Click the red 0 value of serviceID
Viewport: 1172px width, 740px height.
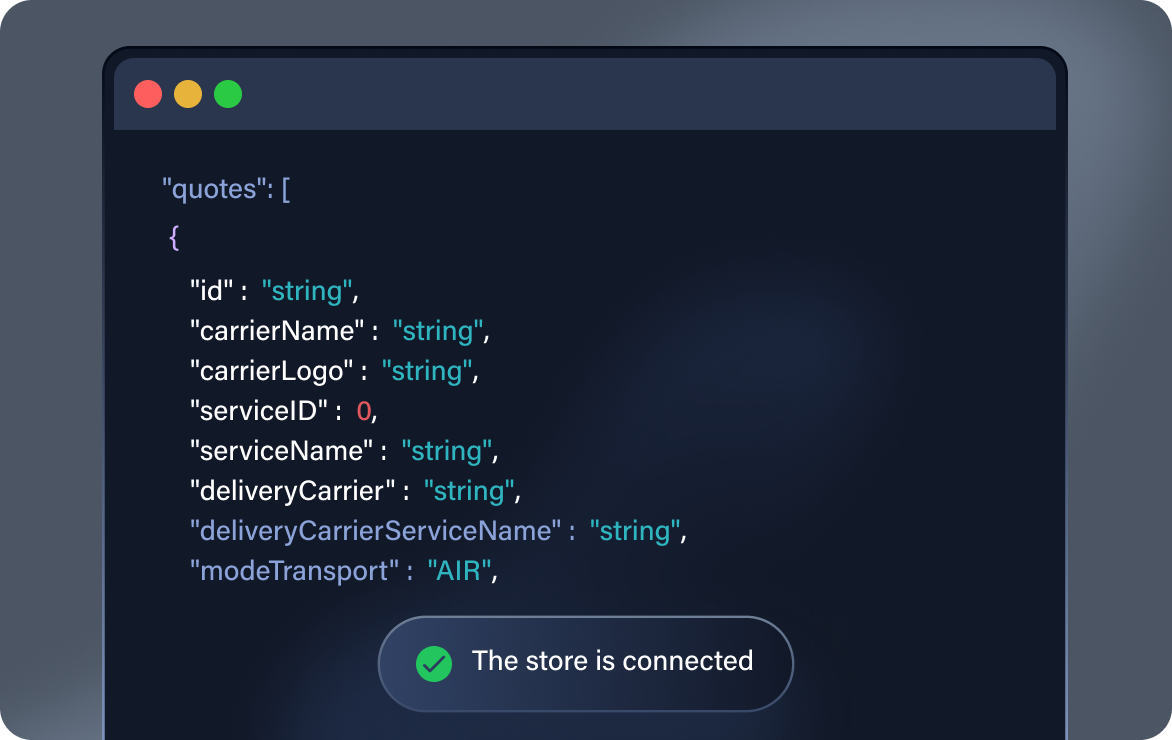[364, 411]
